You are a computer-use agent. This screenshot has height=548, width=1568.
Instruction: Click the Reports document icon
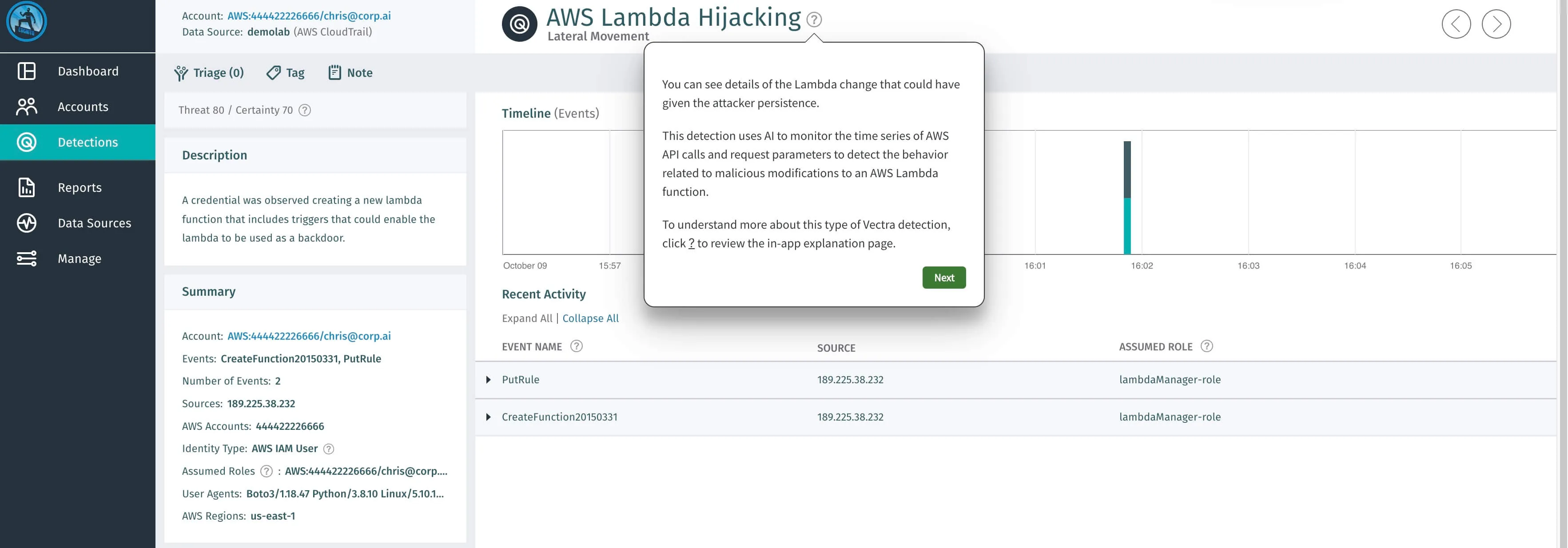pos(27,187)
